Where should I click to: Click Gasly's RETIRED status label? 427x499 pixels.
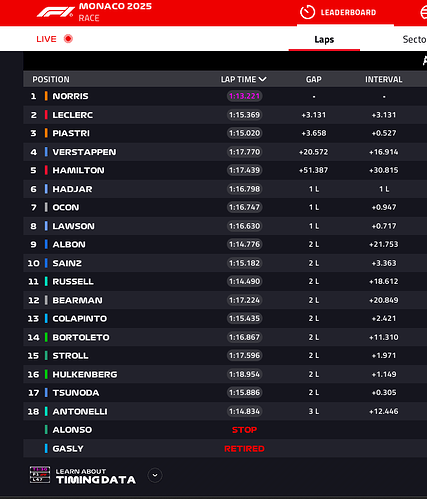(x=244, y=449)
